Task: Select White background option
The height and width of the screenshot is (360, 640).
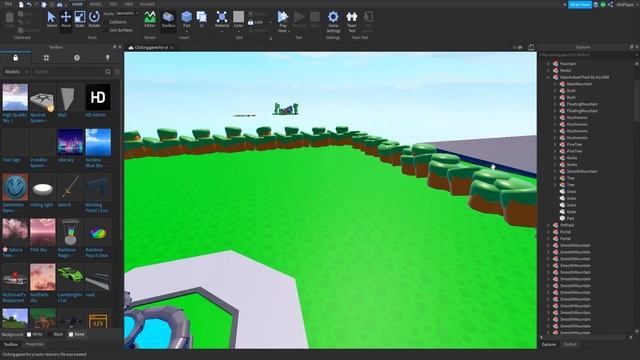Action: [35, 334]
